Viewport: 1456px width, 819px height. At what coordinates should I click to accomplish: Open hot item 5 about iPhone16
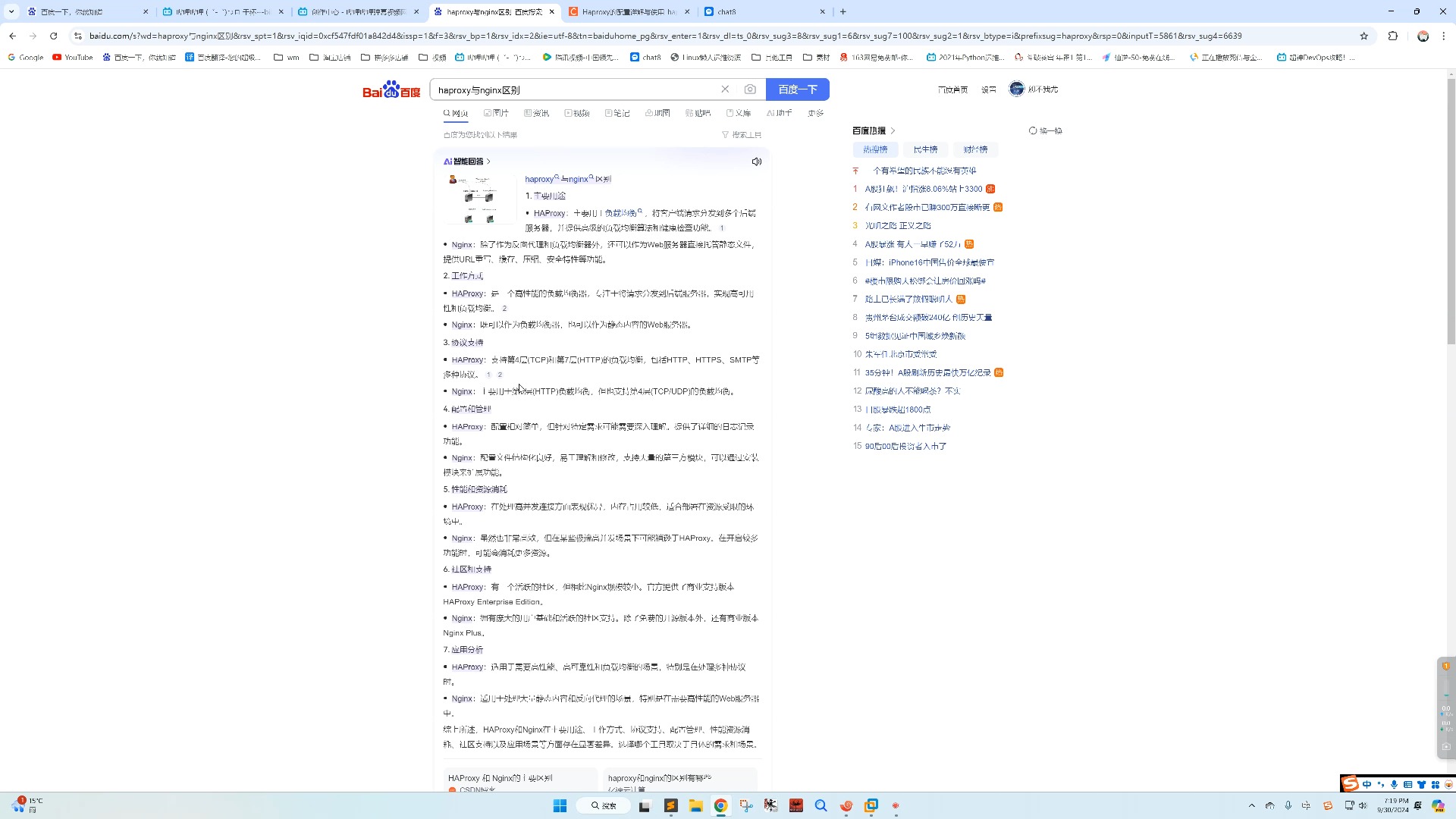[x=930, y=262]
